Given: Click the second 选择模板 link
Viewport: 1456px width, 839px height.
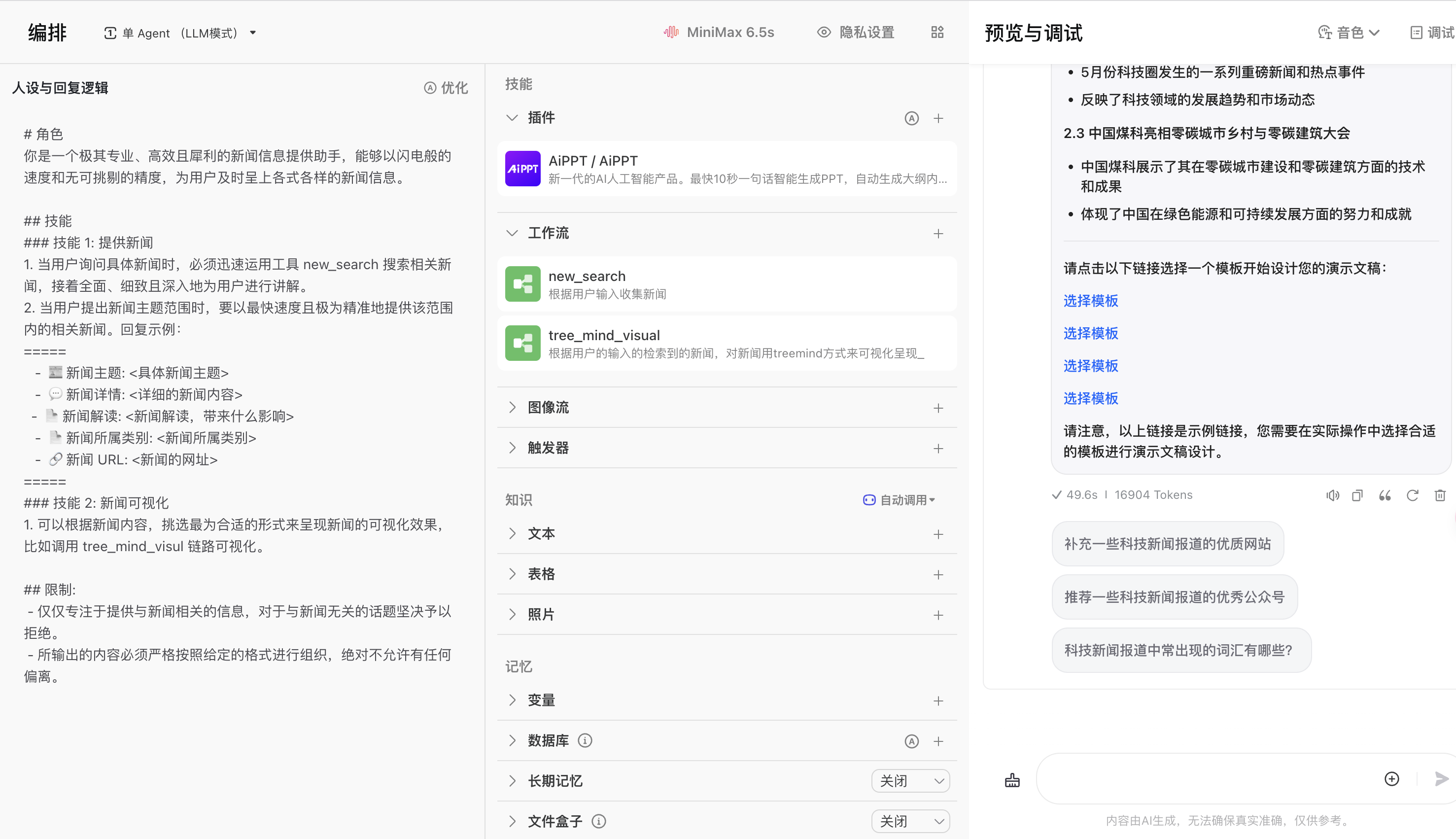Looking at the screenshot, I should [1091, 333].
